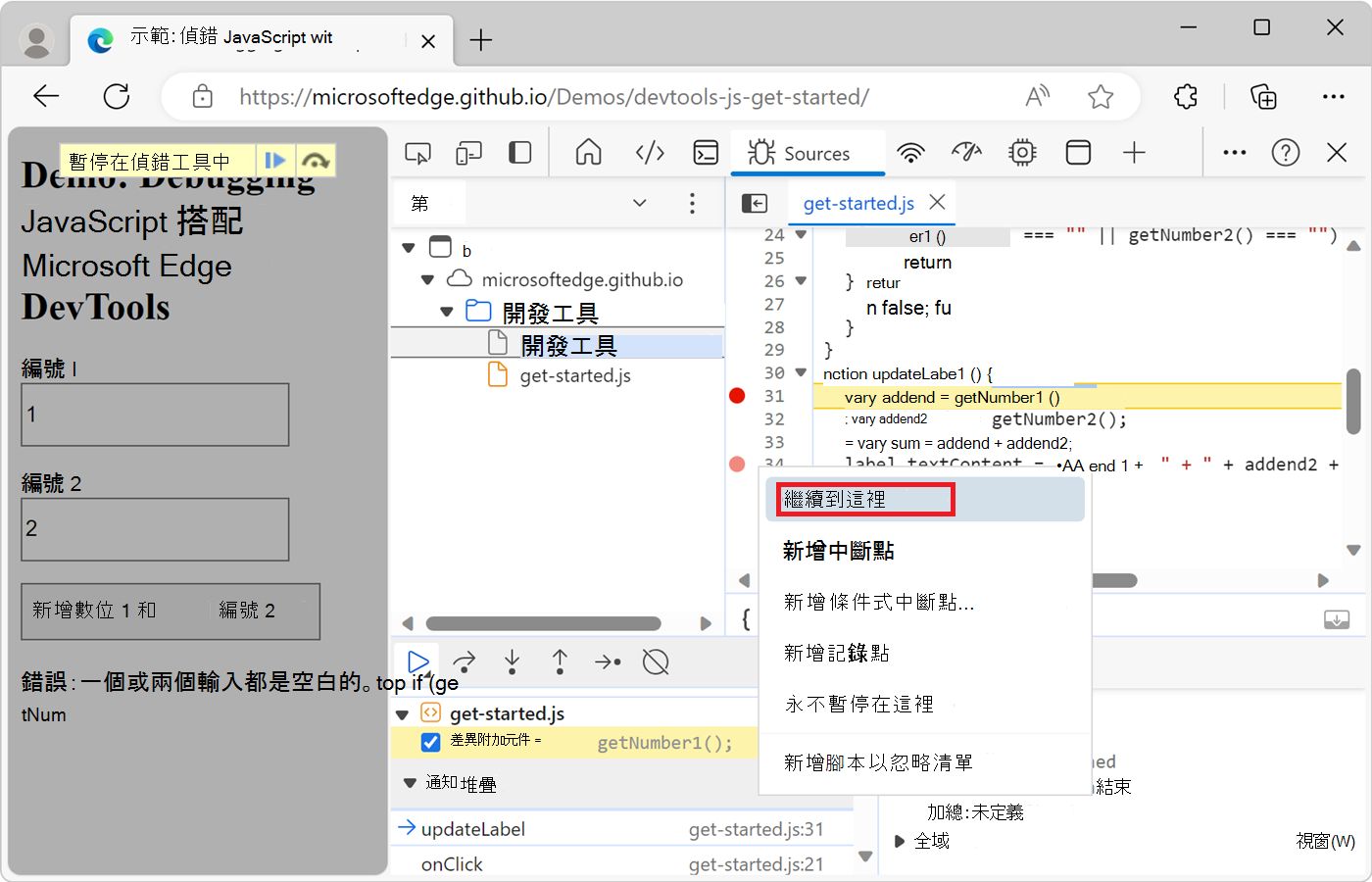The image size is (1372, 882).
Task: Open navigator more options vertical dots
Action: click(692, 203)
